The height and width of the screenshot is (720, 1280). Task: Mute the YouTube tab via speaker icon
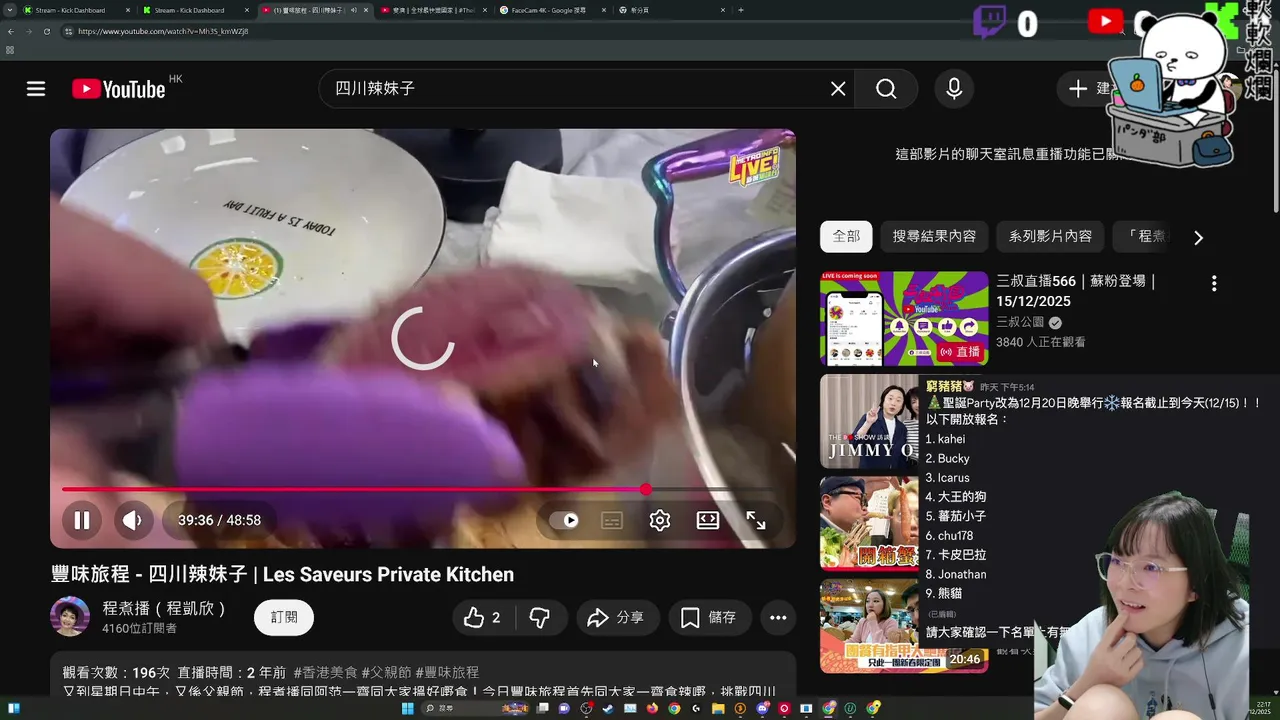[x=353, y=10]
